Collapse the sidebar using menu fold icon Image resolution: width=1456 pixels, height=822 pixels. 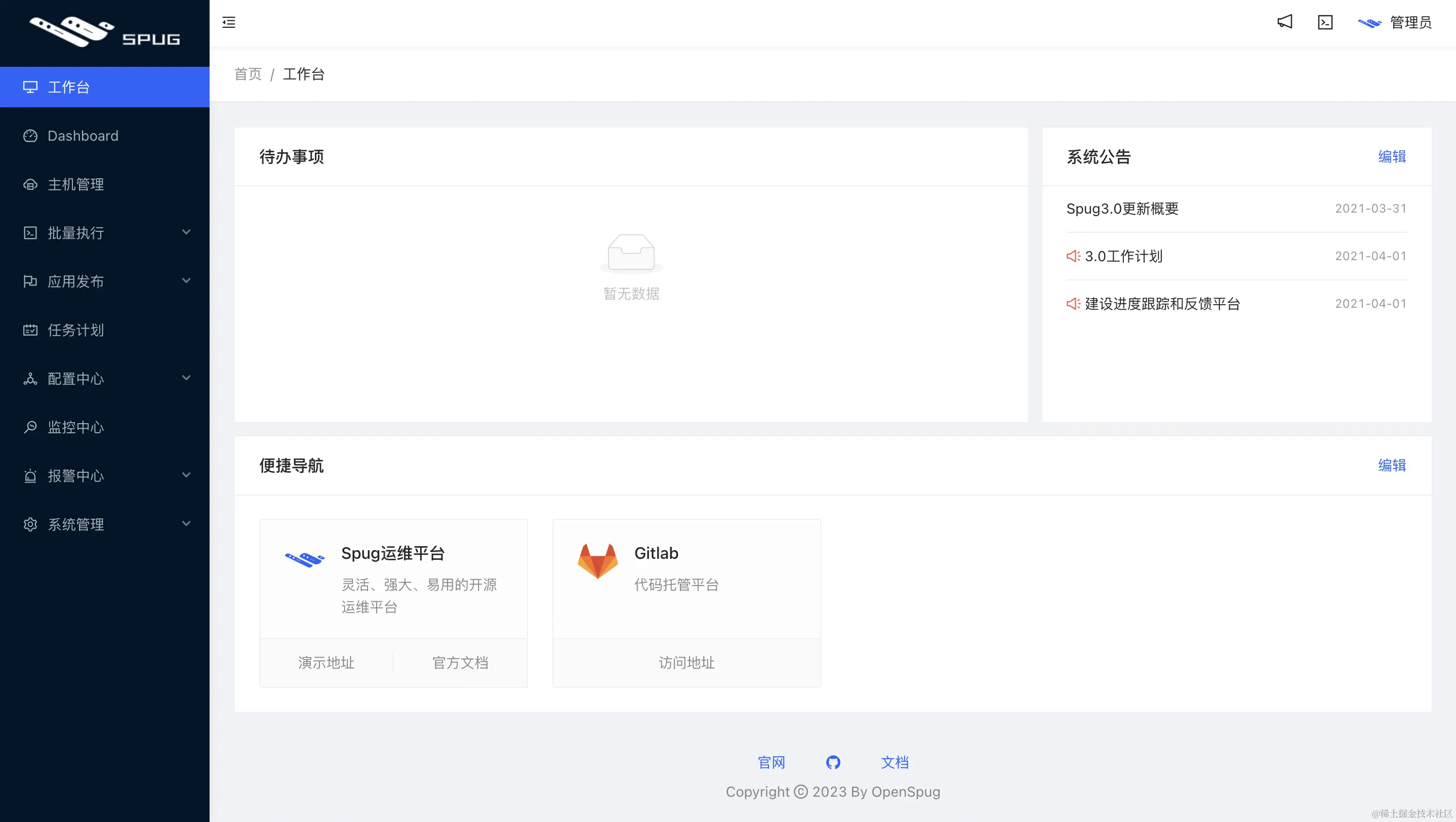click(229, 23)
